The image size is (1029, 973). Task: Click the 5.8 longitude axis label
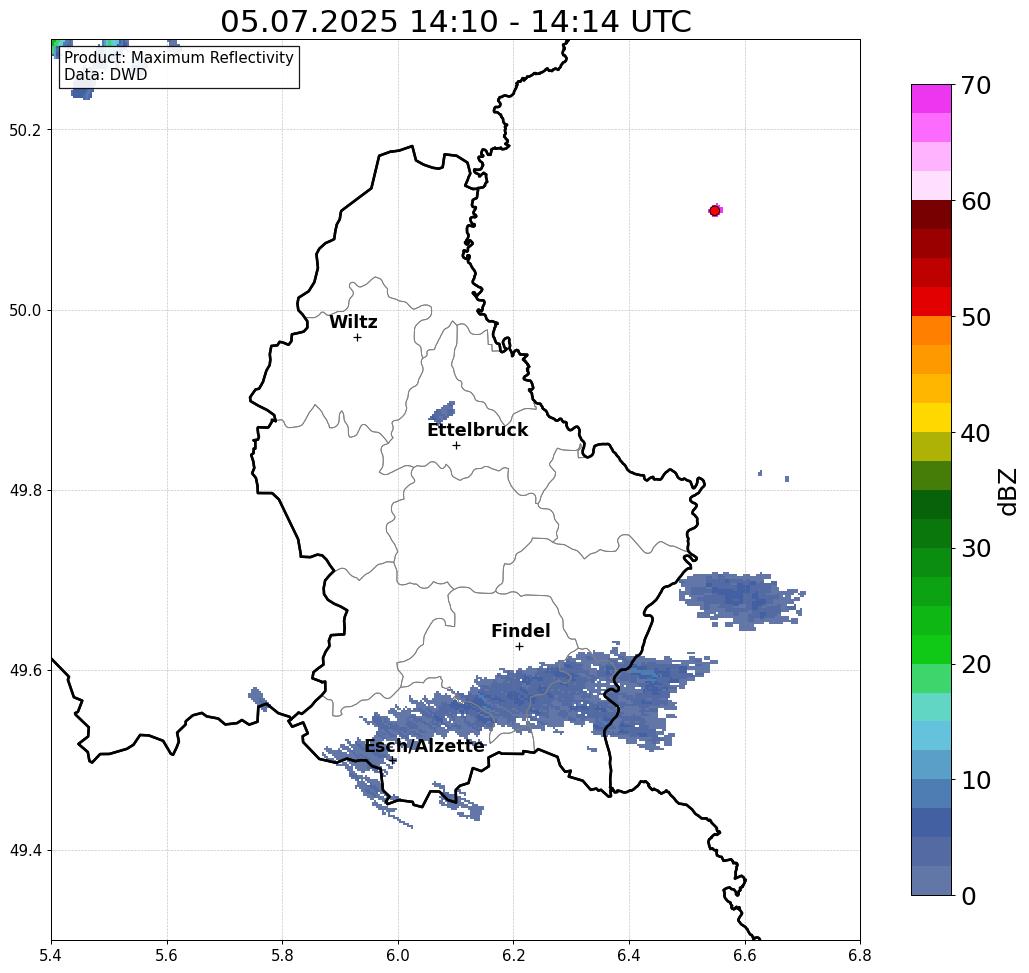282,956
